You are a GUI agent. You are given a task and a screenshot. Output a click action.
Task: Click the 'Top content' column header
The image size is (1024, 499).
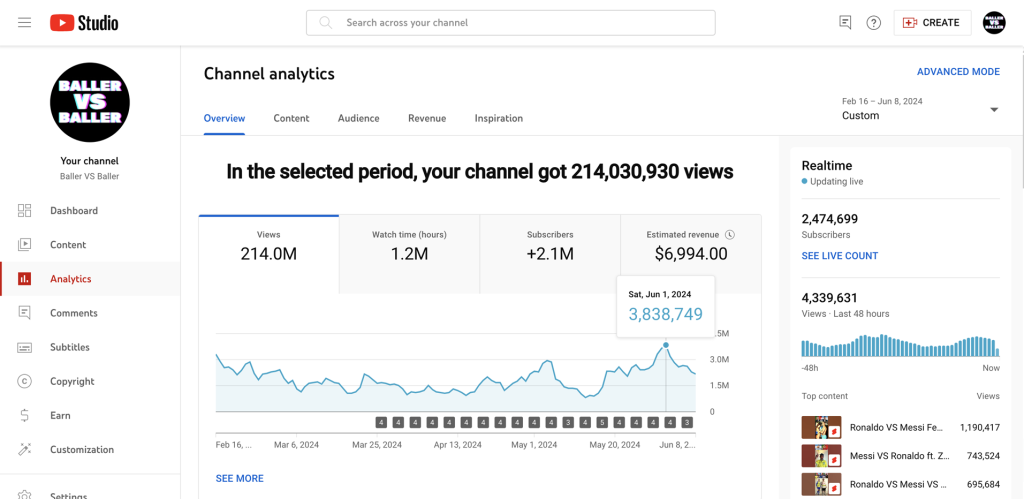click(x=825, y=396)
